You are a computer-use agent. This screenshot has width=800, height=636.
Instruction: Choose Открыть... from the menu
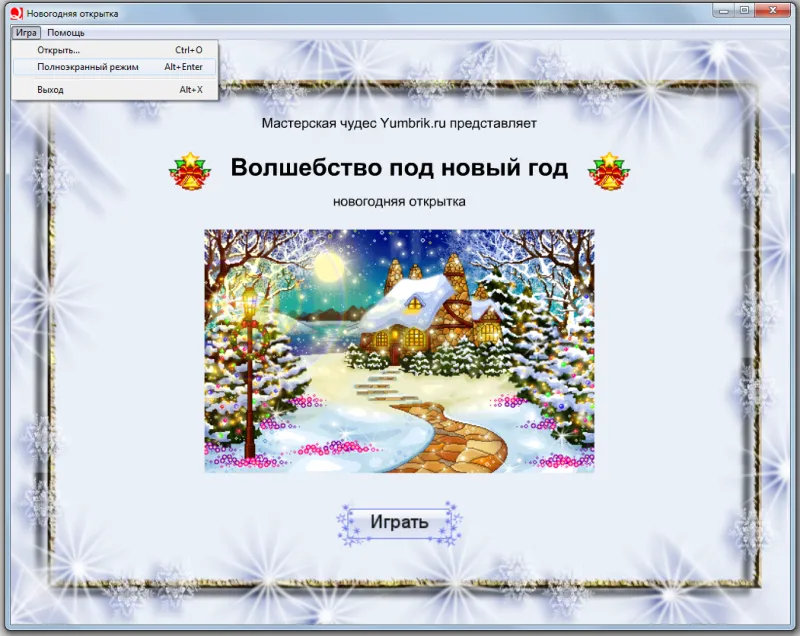(115, 50)
